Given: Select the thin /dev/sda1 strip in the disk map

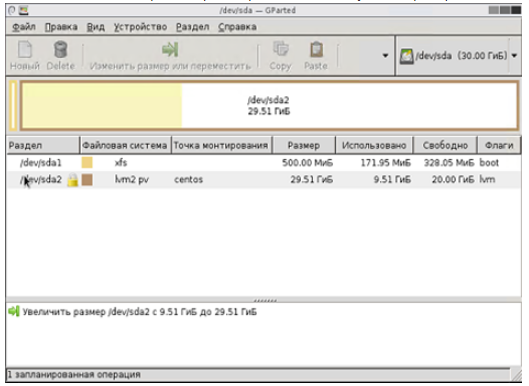Looking at the screenshot, I should [13, 106].
